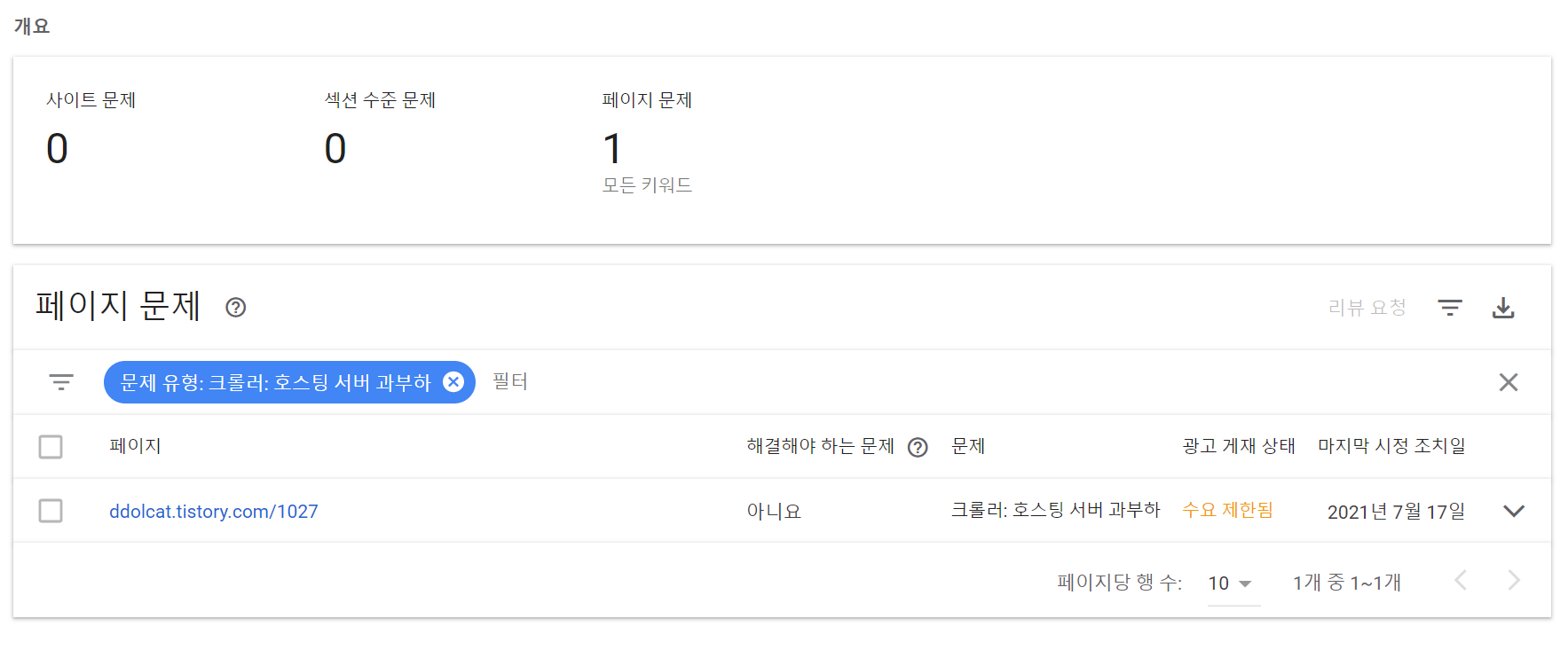Screen dimensions: 1568x650
Task: Open the filter options icon near 리뷰 요청
Action: (x=1450, y=308)
